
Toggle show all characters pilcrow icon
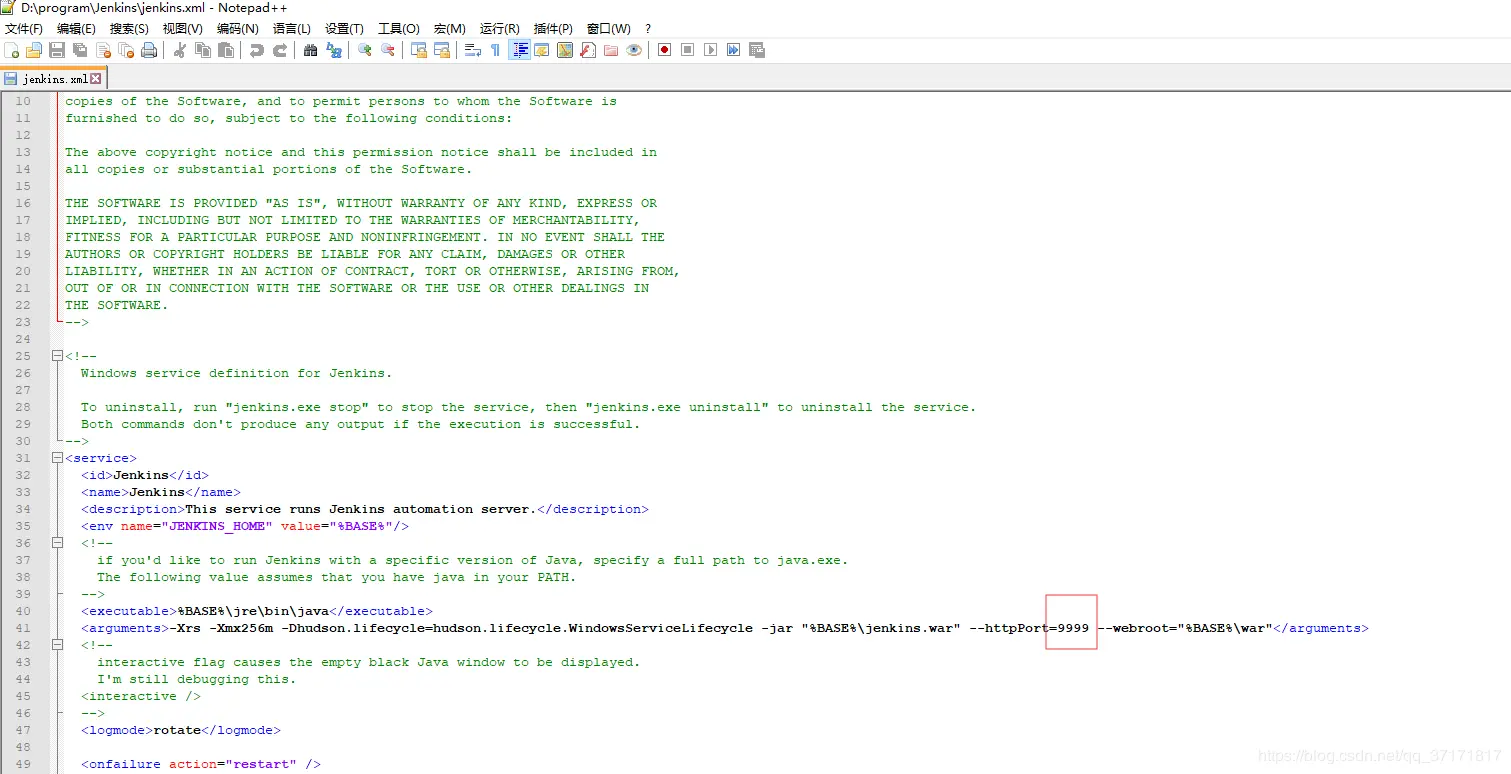click(x=496, y=50)
